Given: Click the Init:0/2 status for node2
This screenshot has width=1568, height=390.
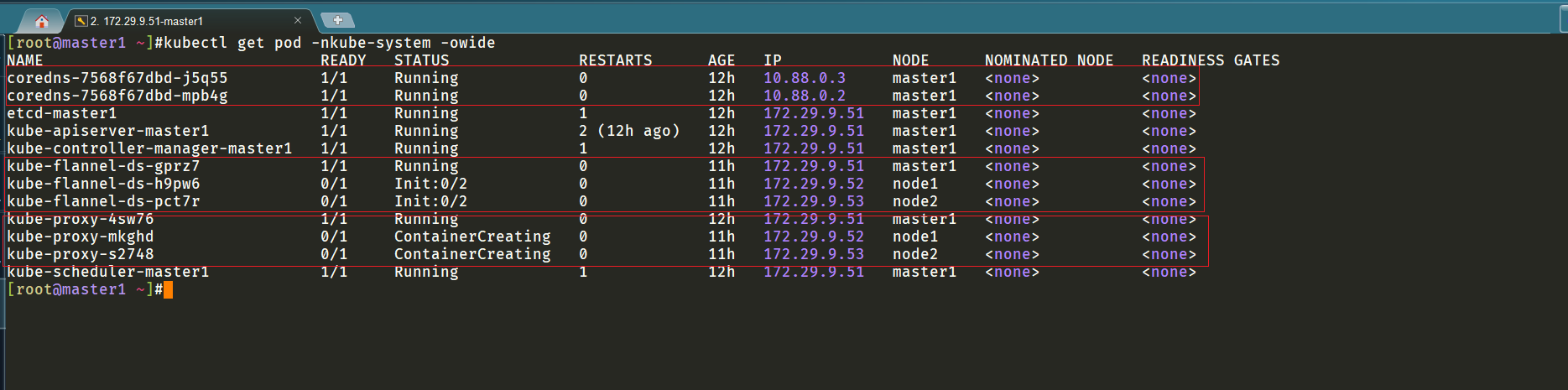Looking at the screenshot, I should (430, 201).
